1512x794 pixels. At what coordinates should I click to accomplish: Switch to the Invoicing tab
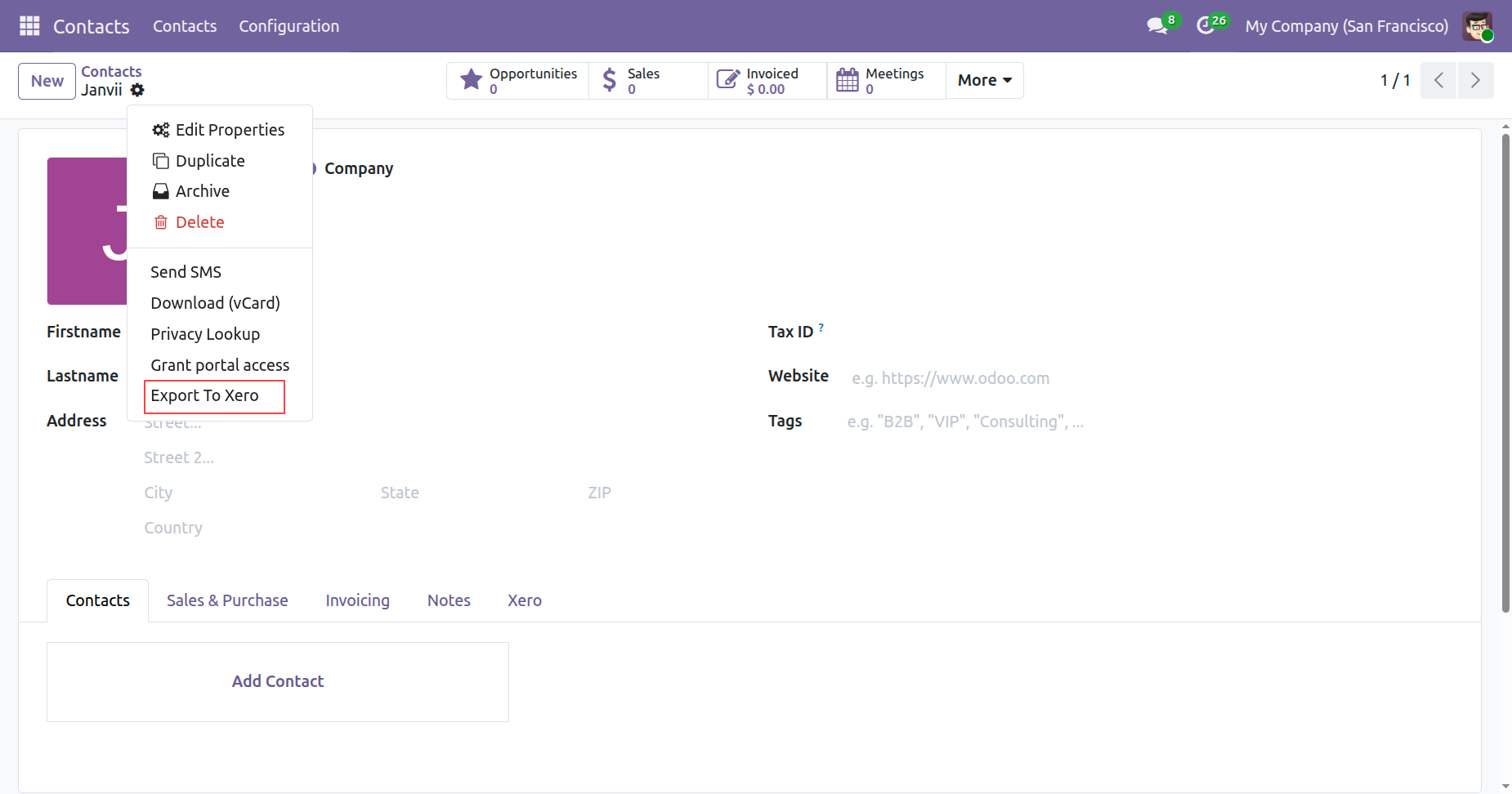point(358,600)
